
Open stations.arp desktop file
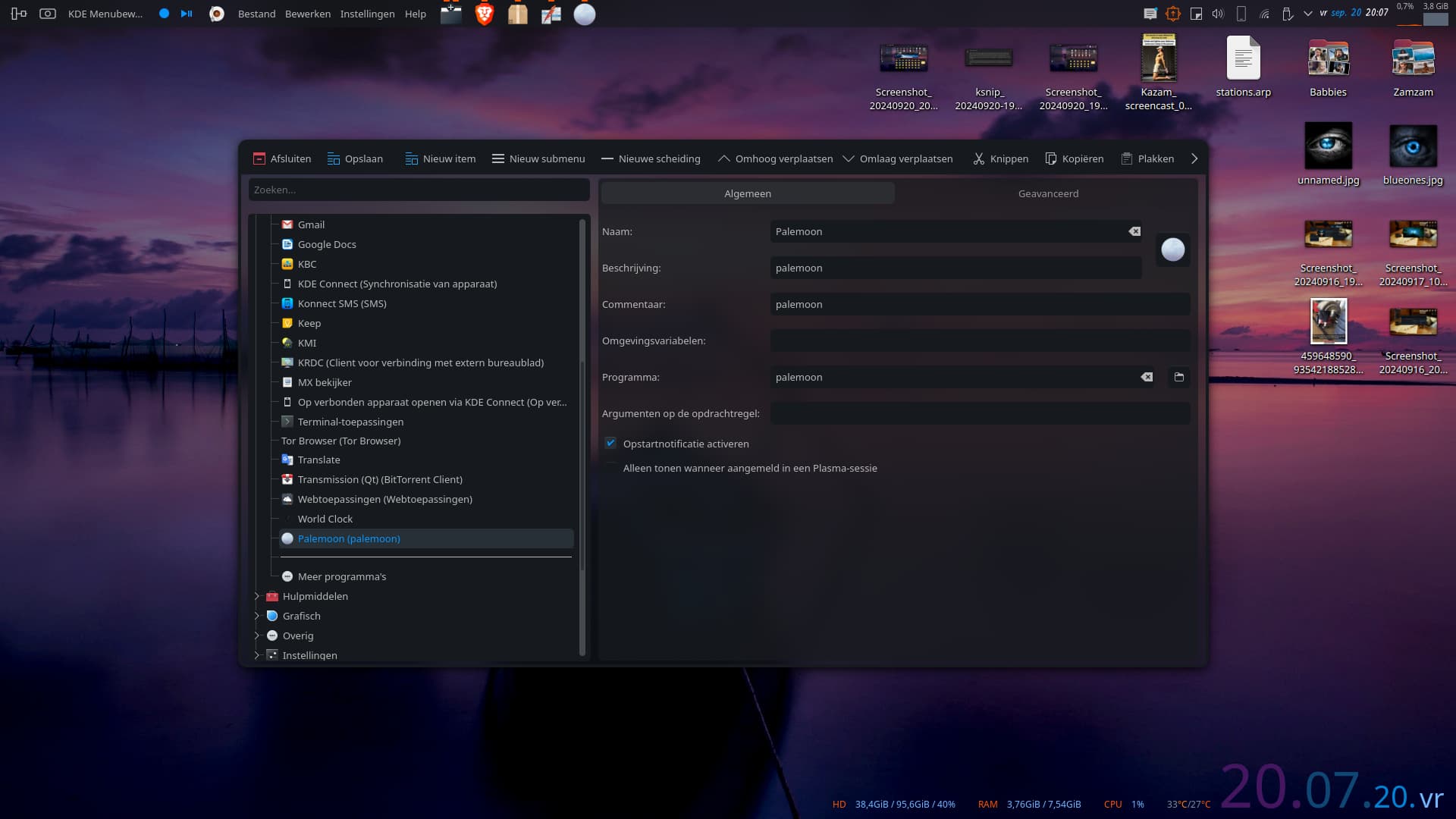coord(1243,67)
